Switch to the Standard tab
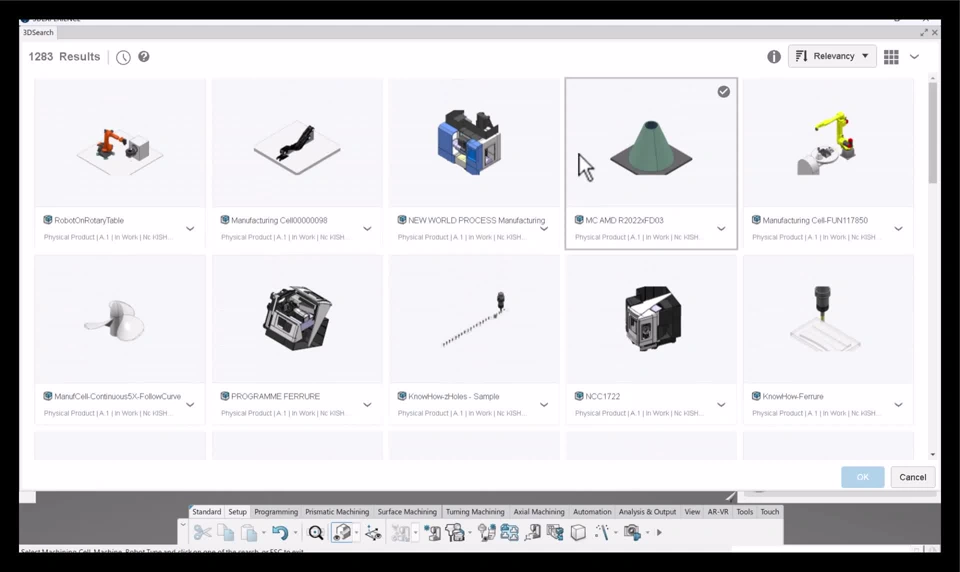Image resolution: width=960 pixels, height=572 pixels. [206, 512]
